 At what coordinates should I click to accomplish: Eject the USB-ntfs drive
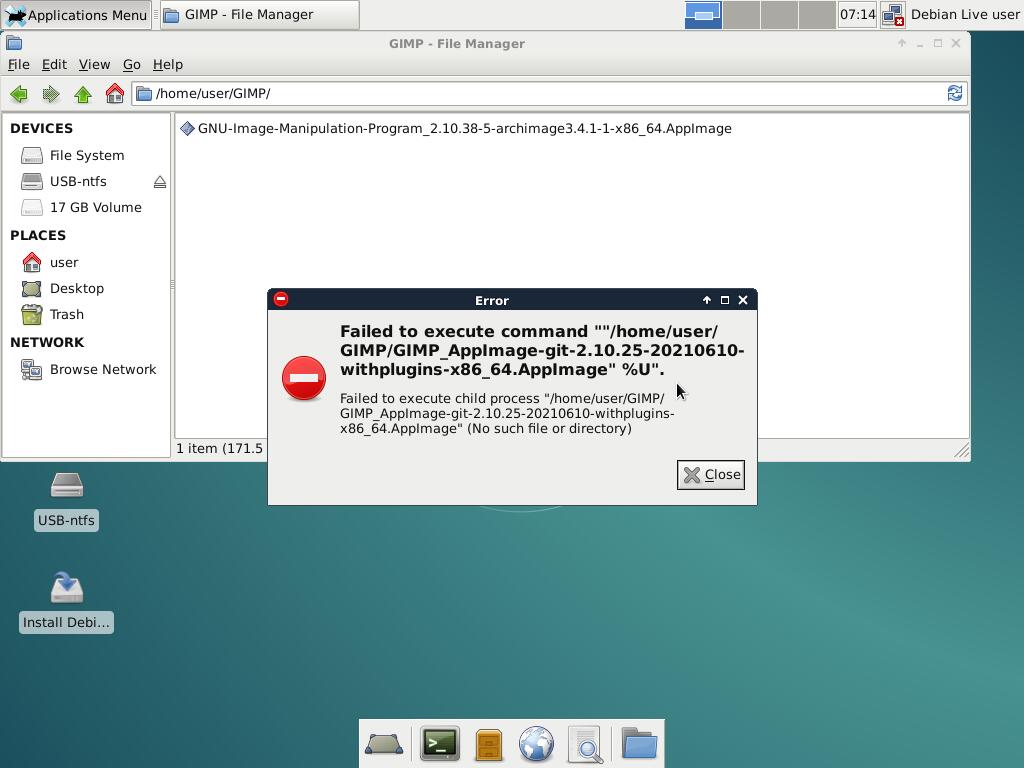click(160, 182)
